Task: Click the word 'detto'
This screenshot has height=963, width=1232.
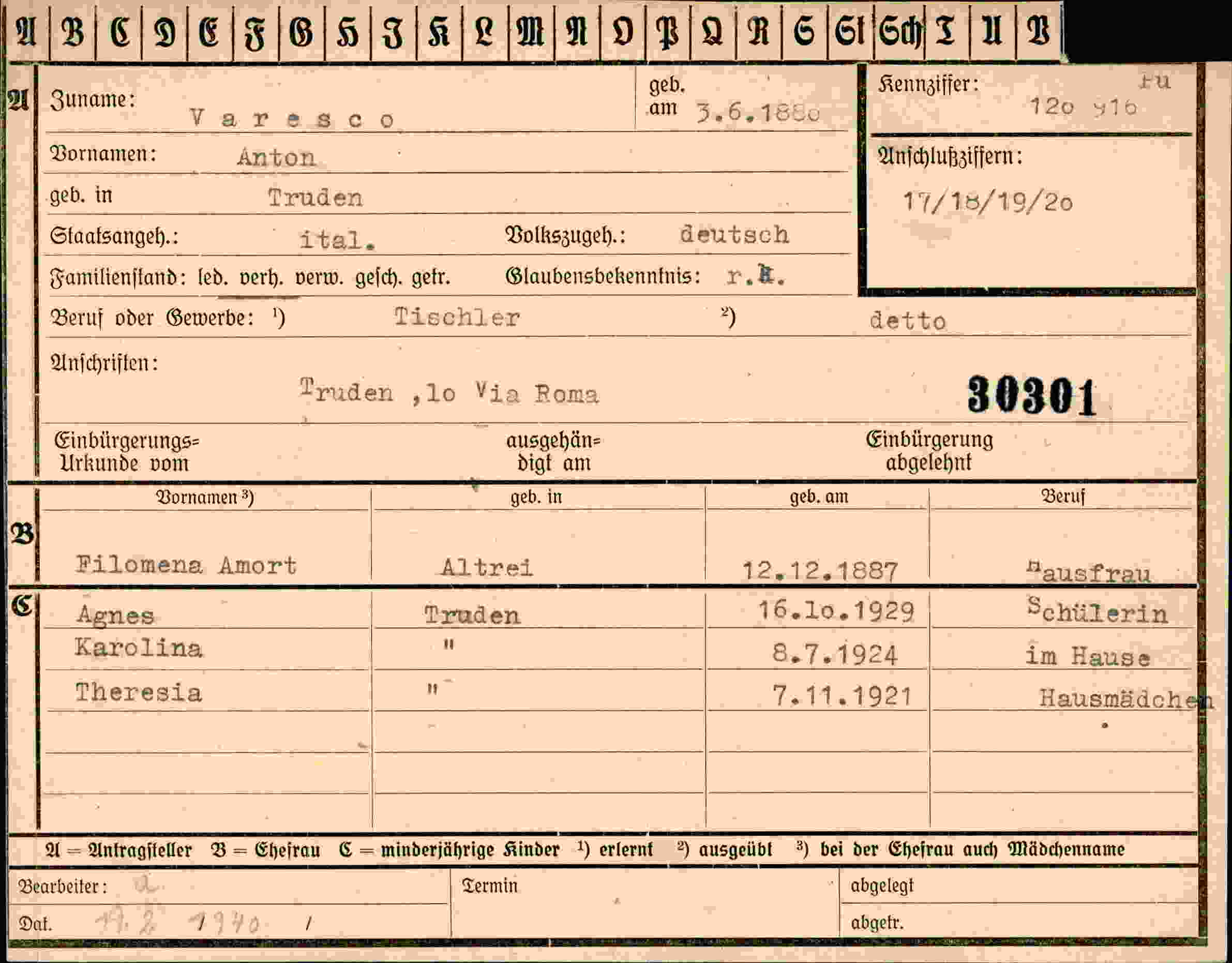Action: coord(908,321)
